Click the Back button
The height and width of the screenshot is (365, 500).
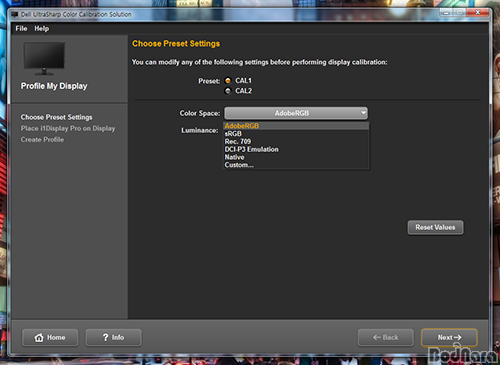[386, 338]
